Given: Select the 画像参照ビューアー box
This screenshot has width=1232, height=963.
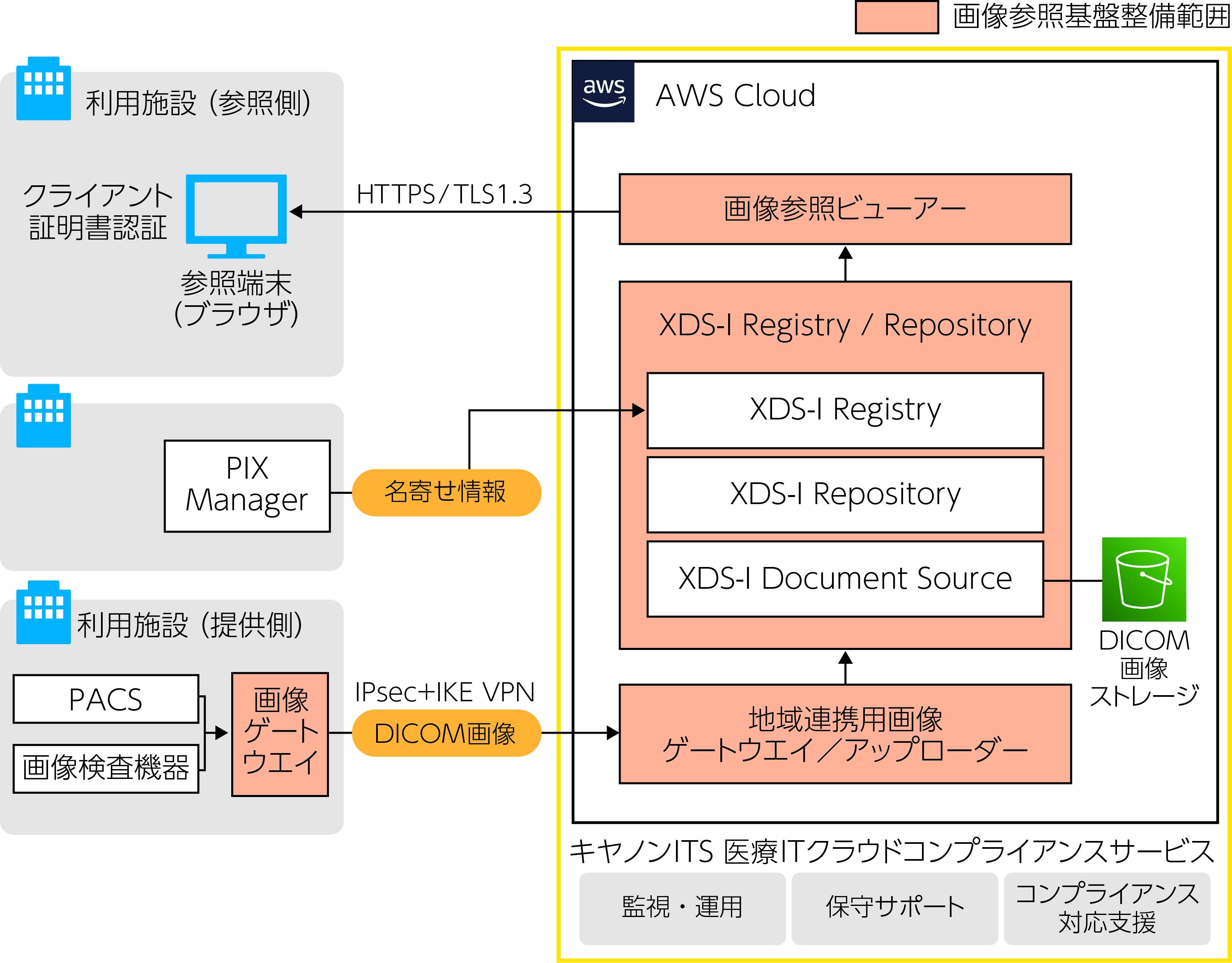Looking at the screenshot, I should [x=844, y=209].
